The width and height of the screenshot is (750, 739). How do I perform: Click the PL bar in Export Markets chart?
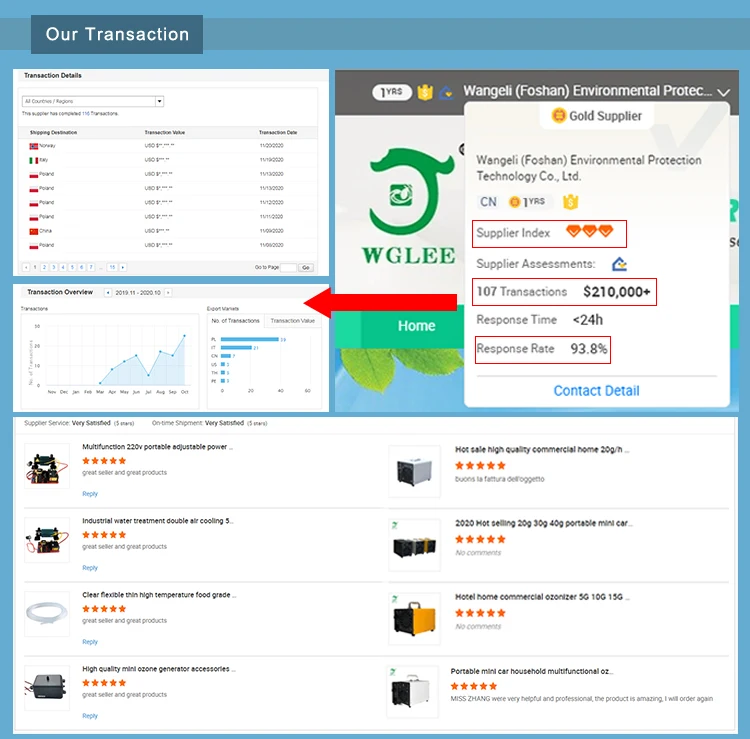coord(249,339)
